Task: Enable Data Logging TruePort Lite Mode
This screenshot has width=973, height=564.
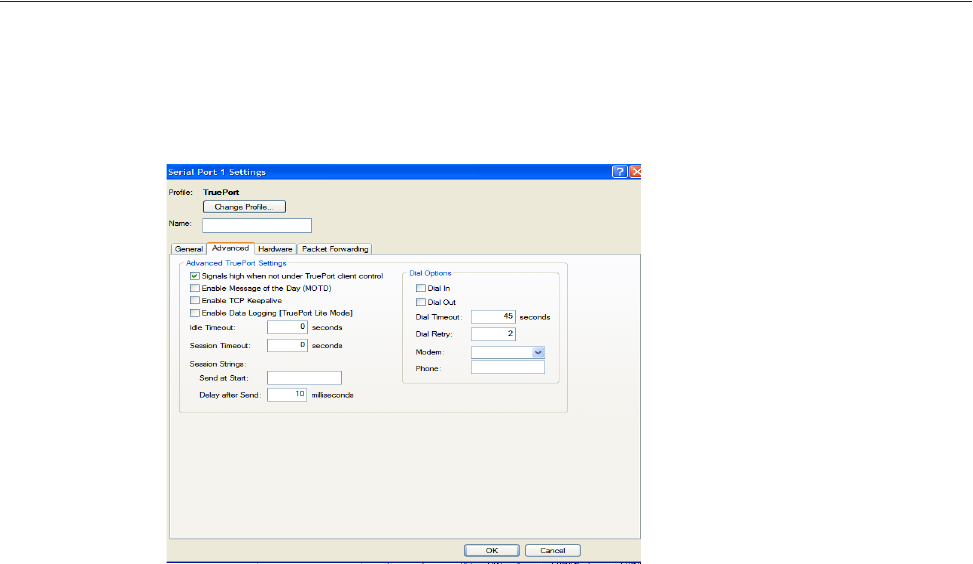Action: pos(195,313)
